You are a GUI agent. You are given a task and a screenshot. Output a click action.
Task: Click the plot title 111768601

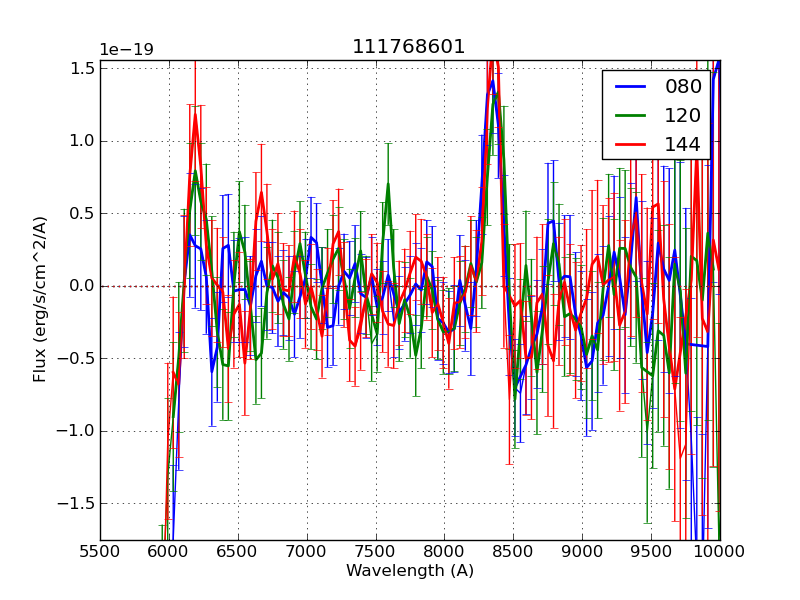[409, 47]
